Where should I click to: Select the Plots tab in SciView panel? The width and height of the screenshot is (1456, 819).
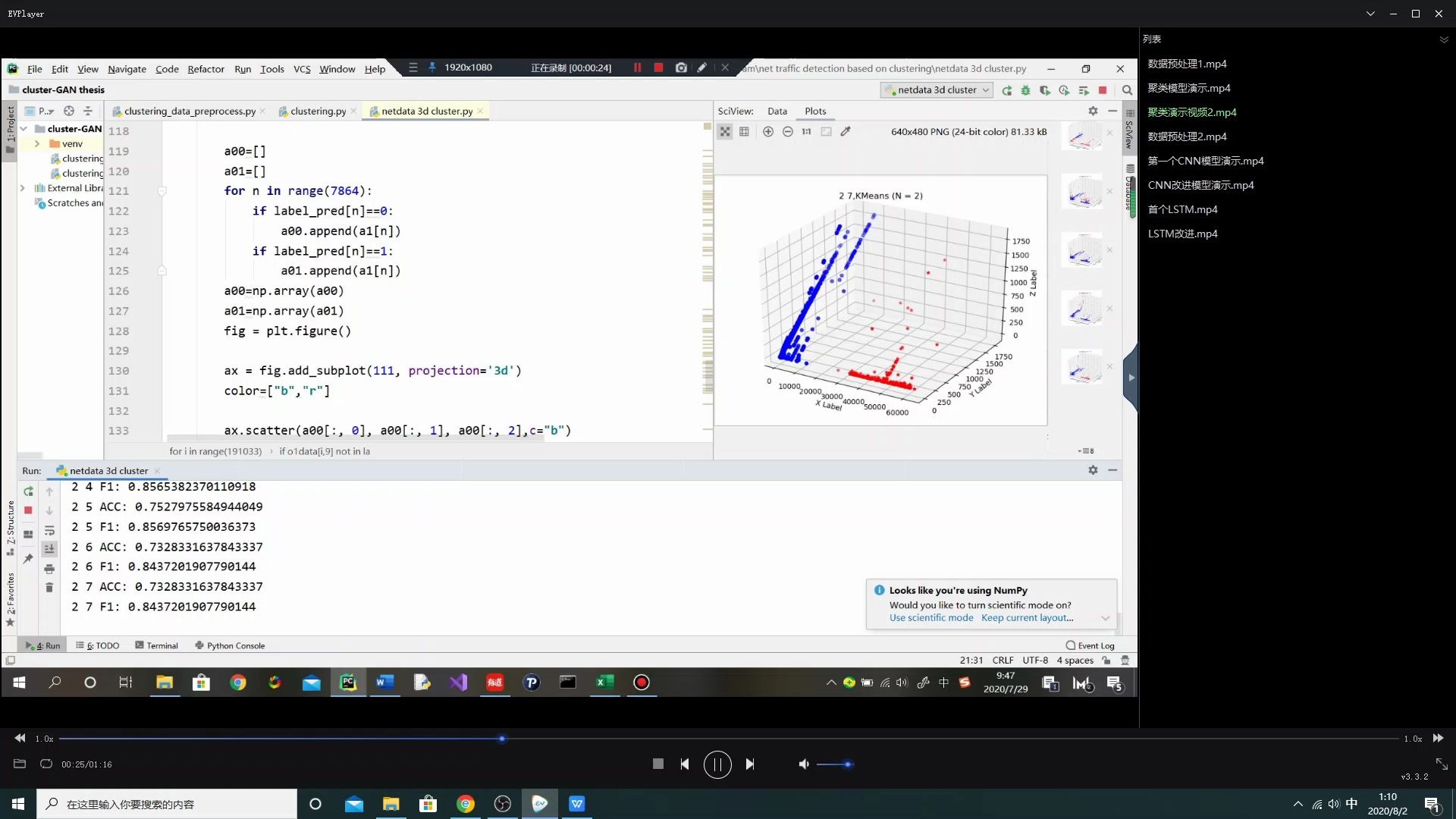(x=815, y=111)
